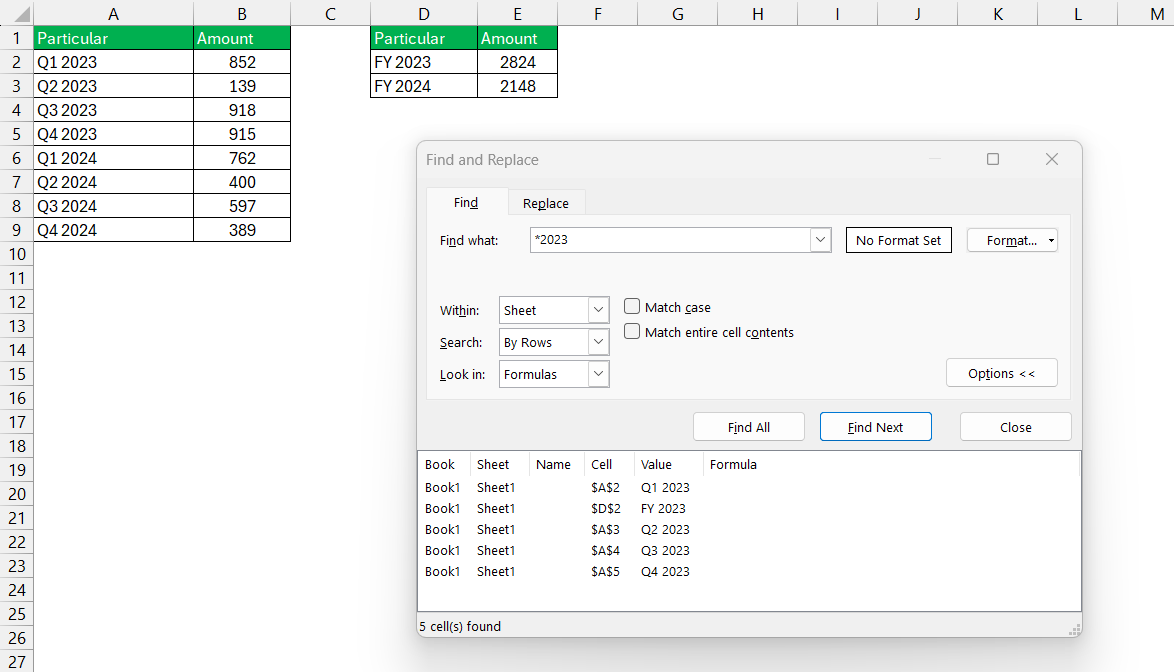The height and width of the screenshot is (672, 1174).
Task: Click cell with amount 762
Action: (x=242, y=158)
